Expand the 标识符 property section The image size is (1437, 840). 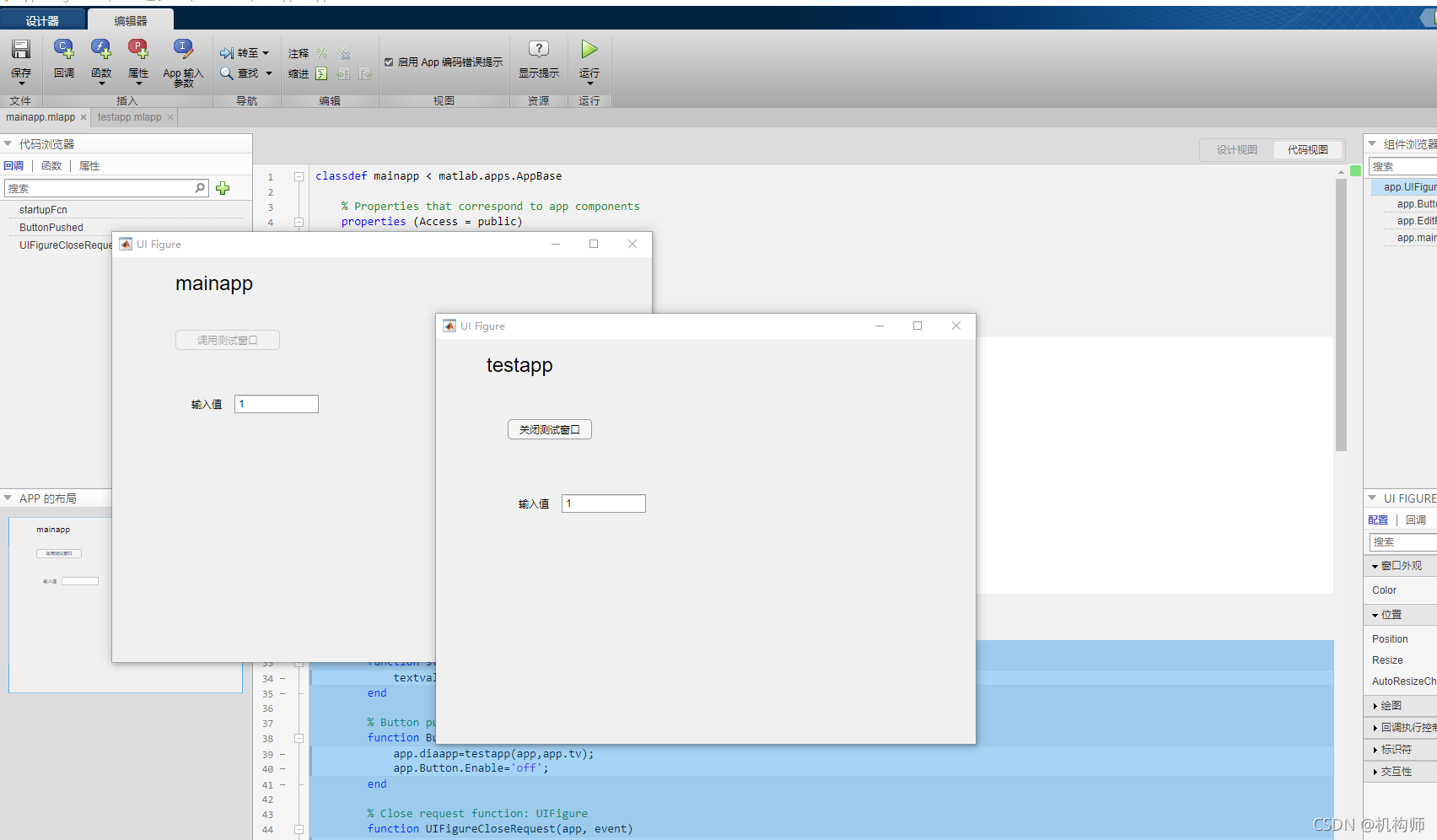point(1375,750)
